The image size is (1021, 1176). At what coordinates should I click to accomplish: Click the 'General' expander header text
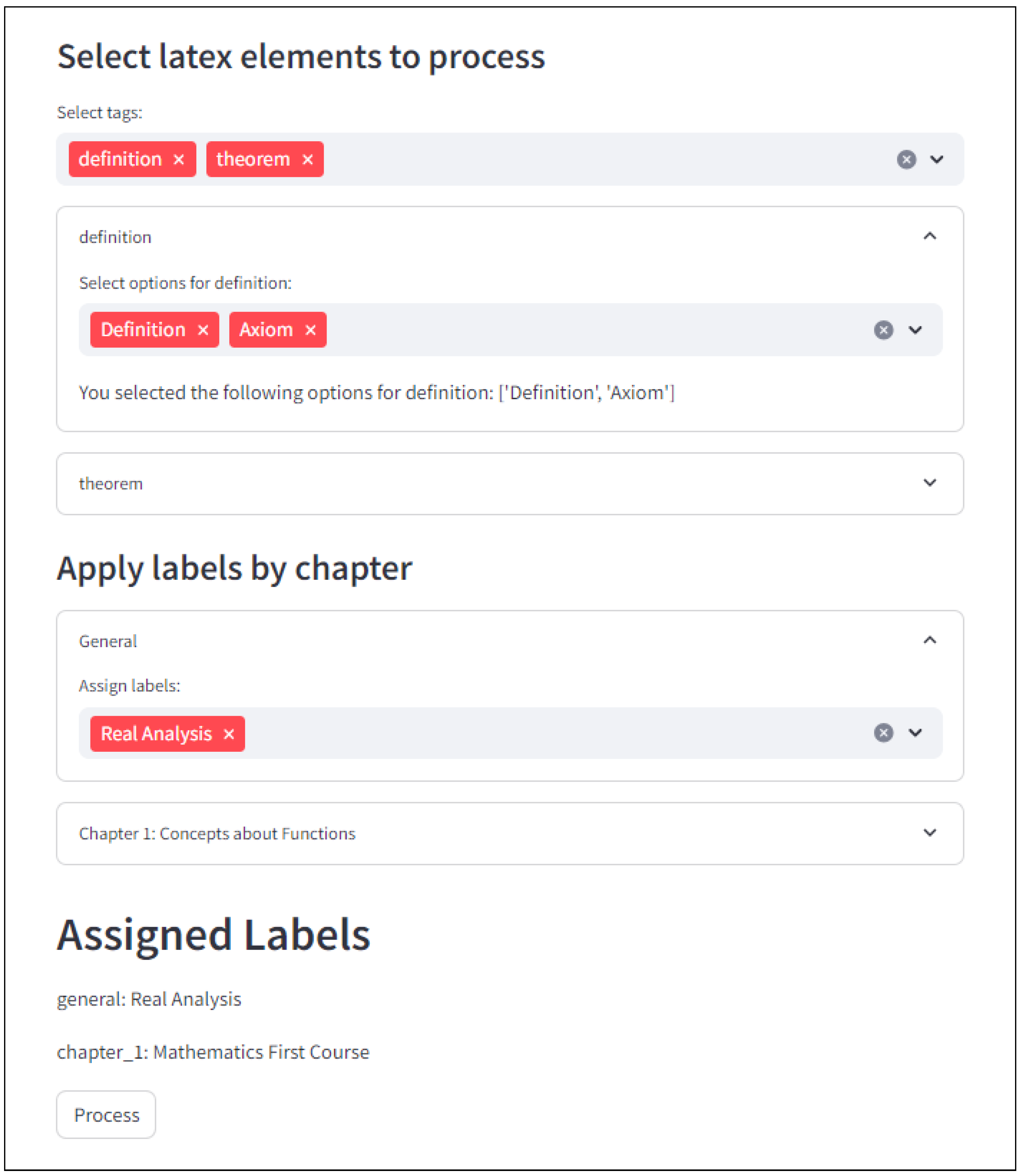tap(108, 641)
